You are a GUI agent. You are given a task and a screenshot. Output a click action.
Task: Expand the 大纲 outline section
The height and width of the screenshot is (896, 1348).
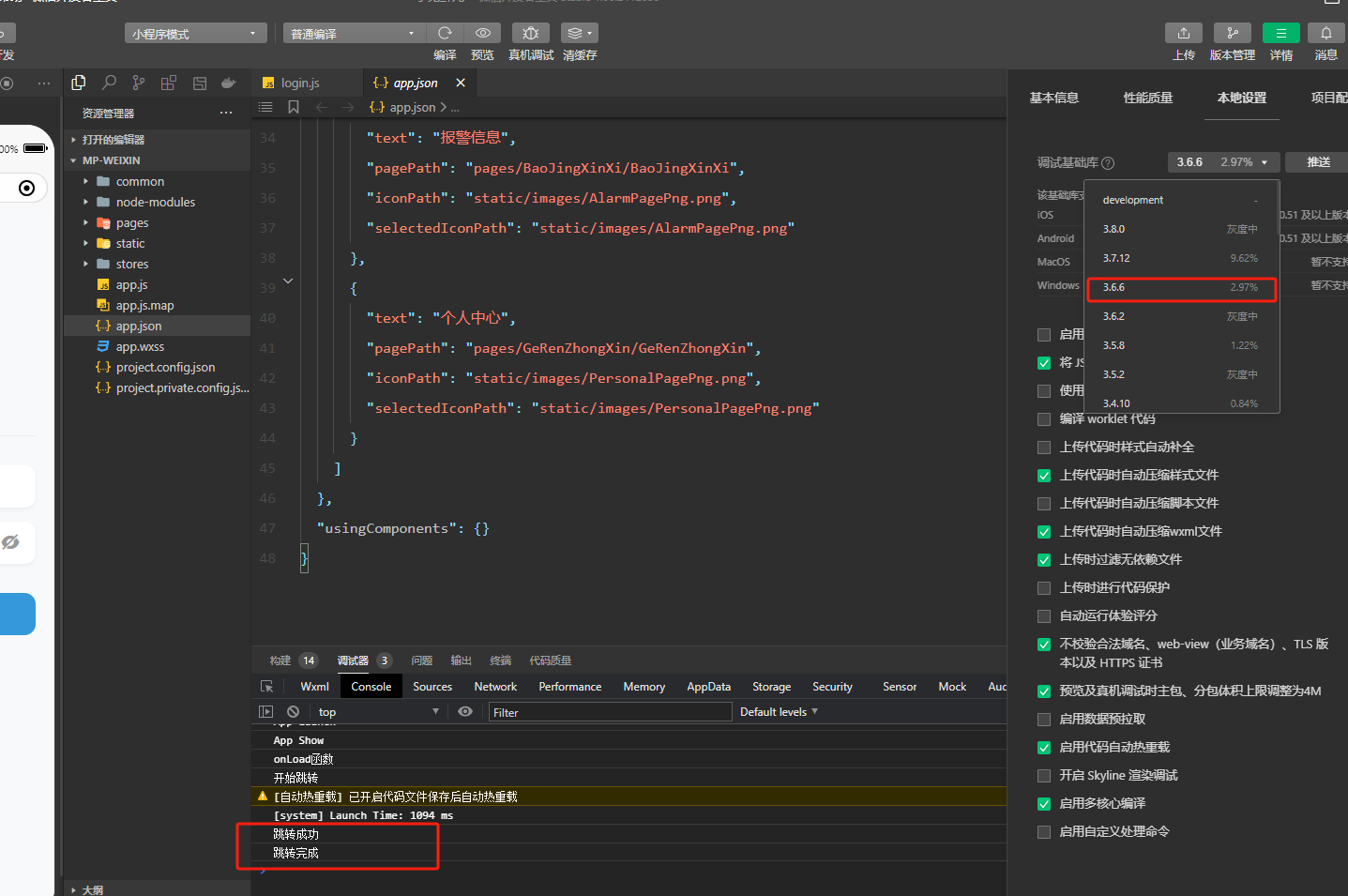[x=159, y=889]
